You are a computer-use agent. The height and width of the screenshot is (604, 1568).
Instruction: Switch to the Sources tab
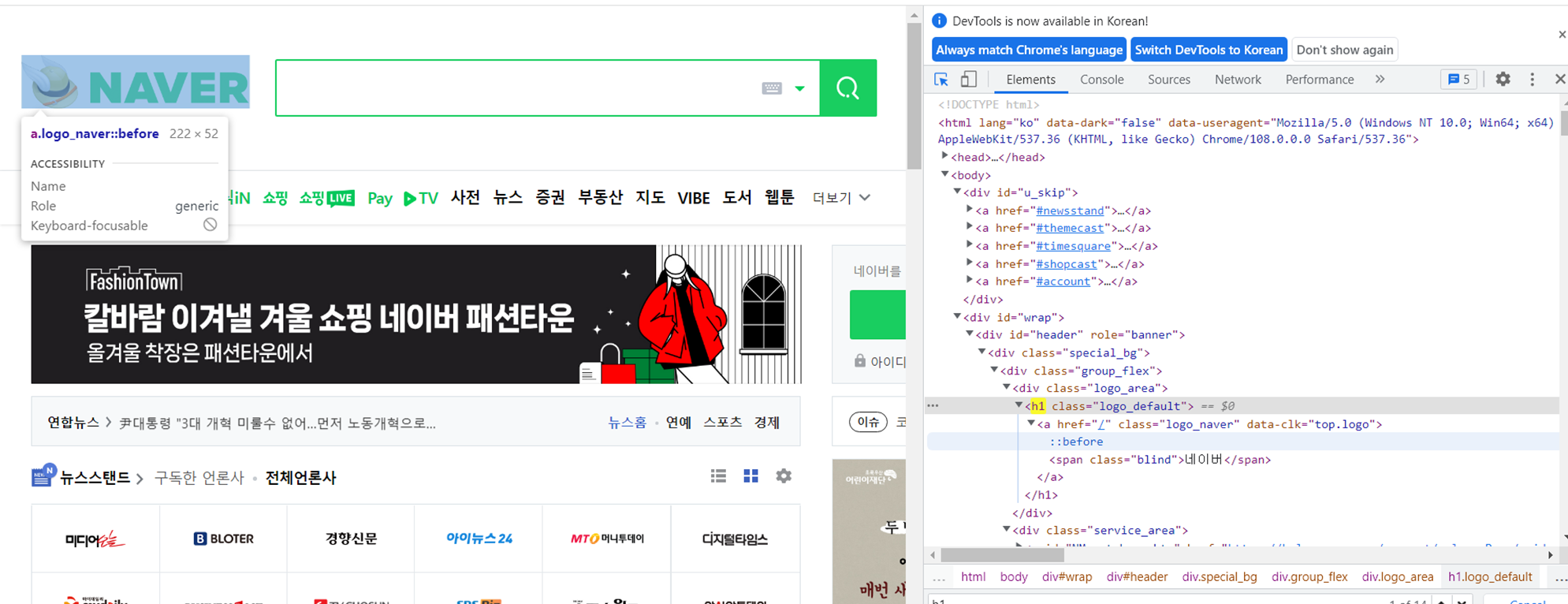click(1168, 80)
